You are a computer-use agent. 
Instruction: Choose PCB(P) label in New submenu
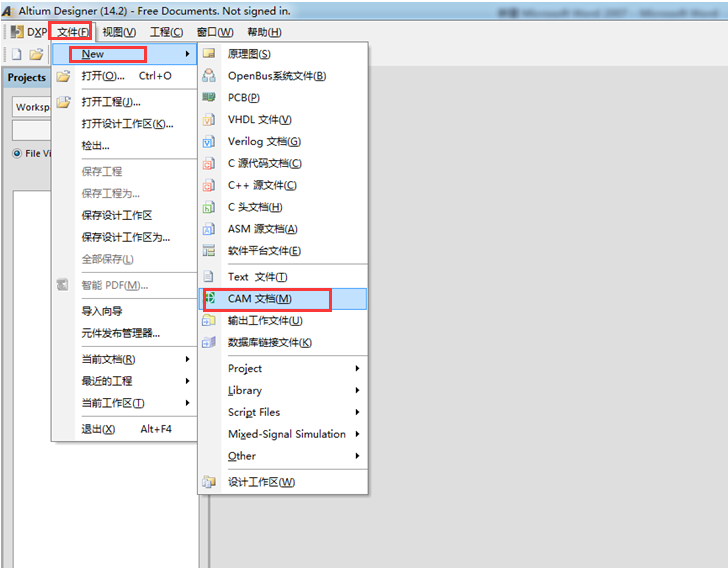(x=244, y=98)
